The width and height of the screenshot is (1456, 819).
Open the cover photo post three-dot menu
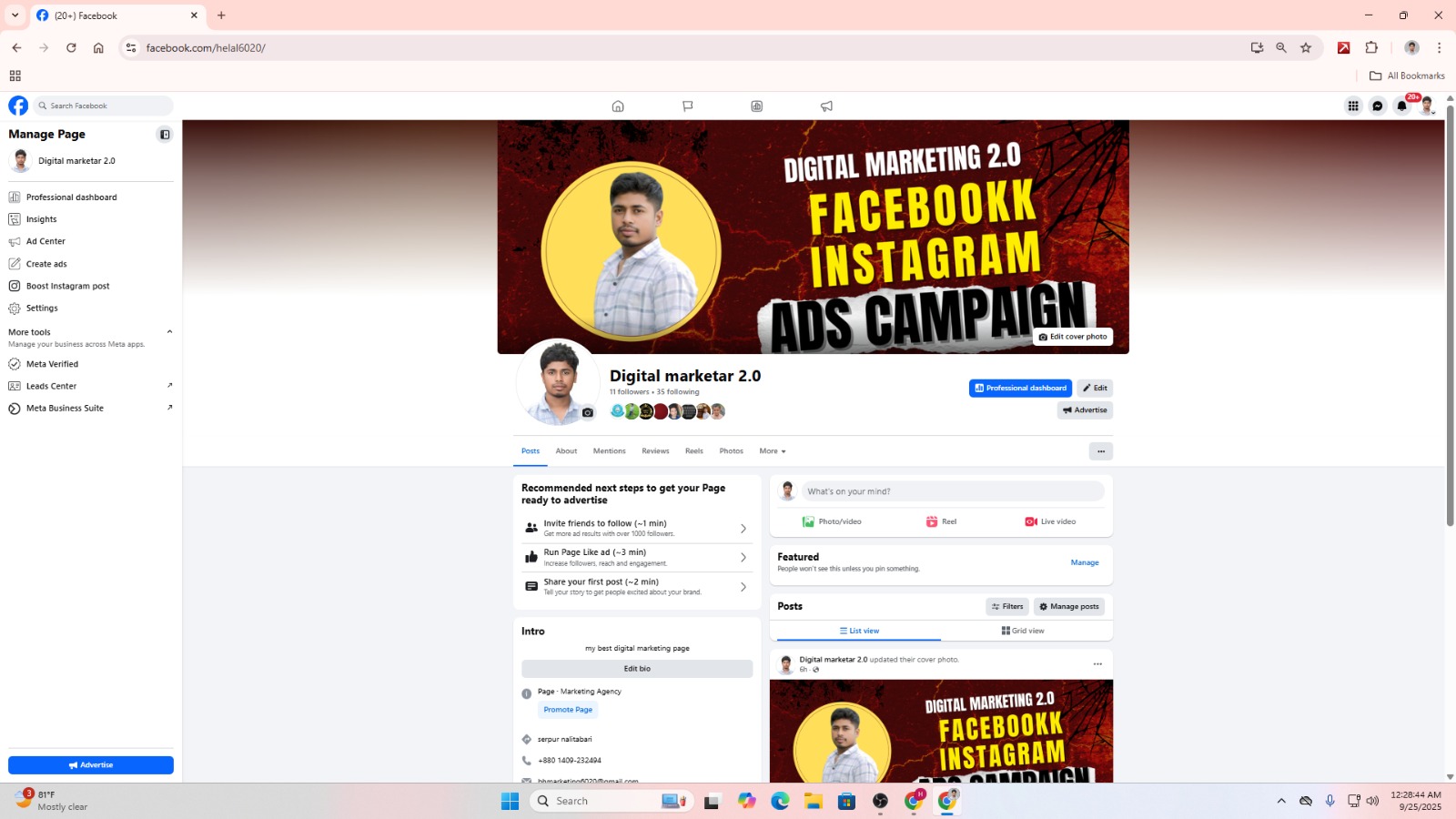coord(1097,664)
